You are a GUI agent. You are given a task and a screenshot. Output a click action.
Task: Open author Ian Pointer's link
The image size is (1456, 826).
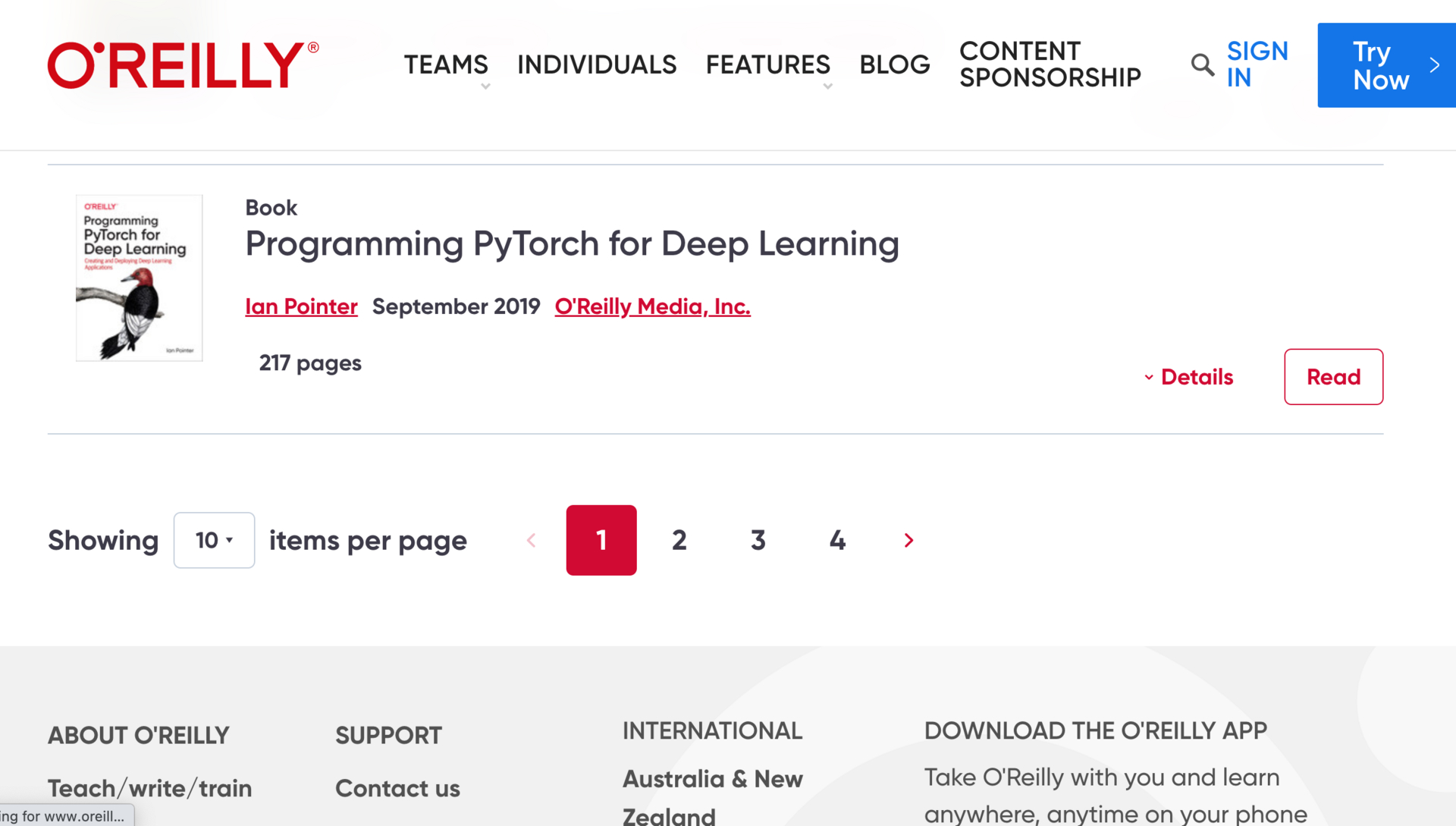coord(301,306)
